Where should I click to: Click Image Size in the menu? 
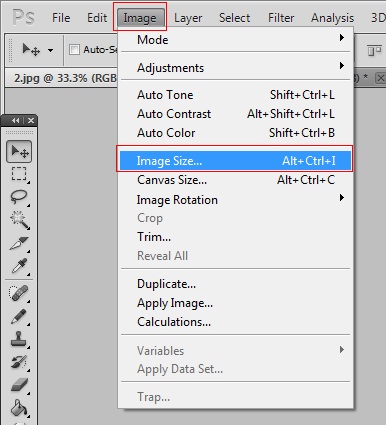point(235,161)
